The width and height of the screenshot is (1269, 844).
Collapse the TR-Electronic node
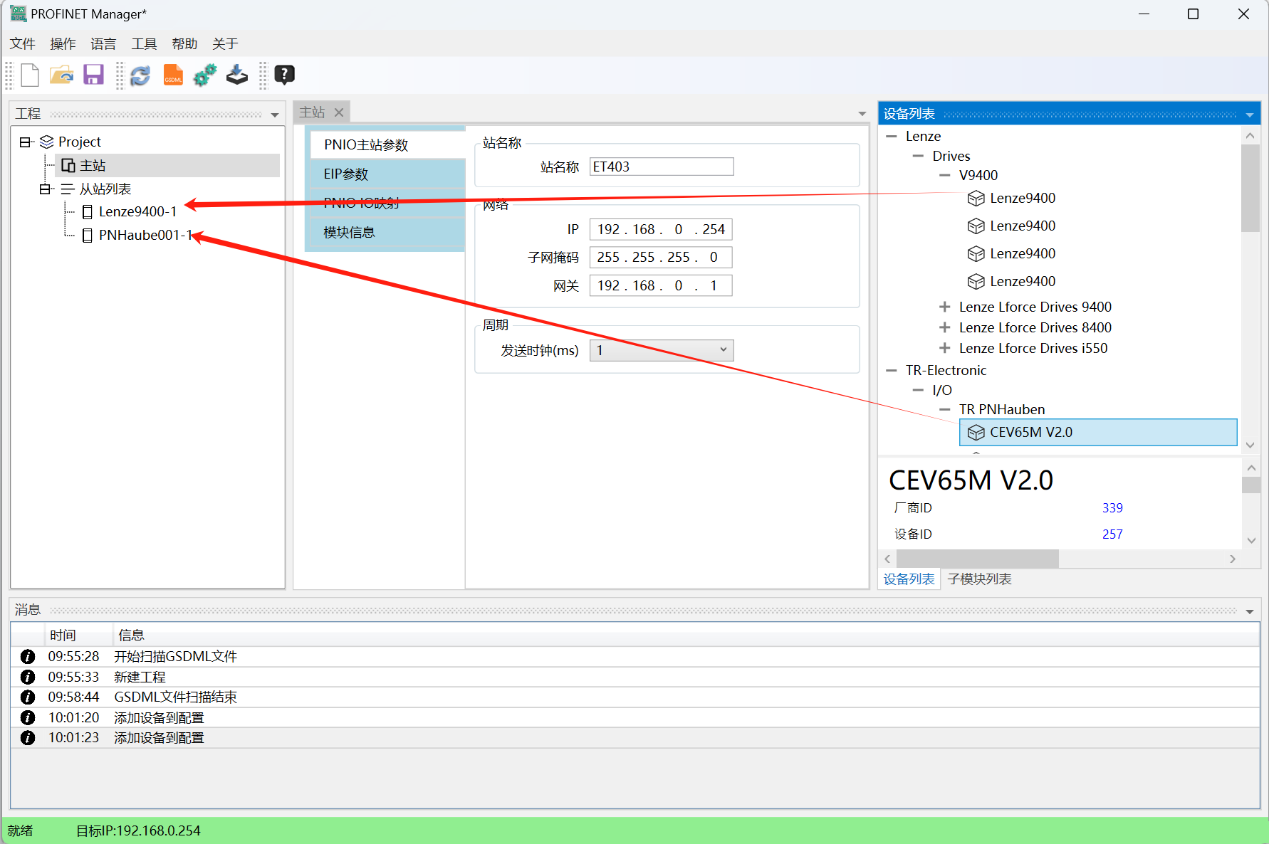click(x=891, y=370)
